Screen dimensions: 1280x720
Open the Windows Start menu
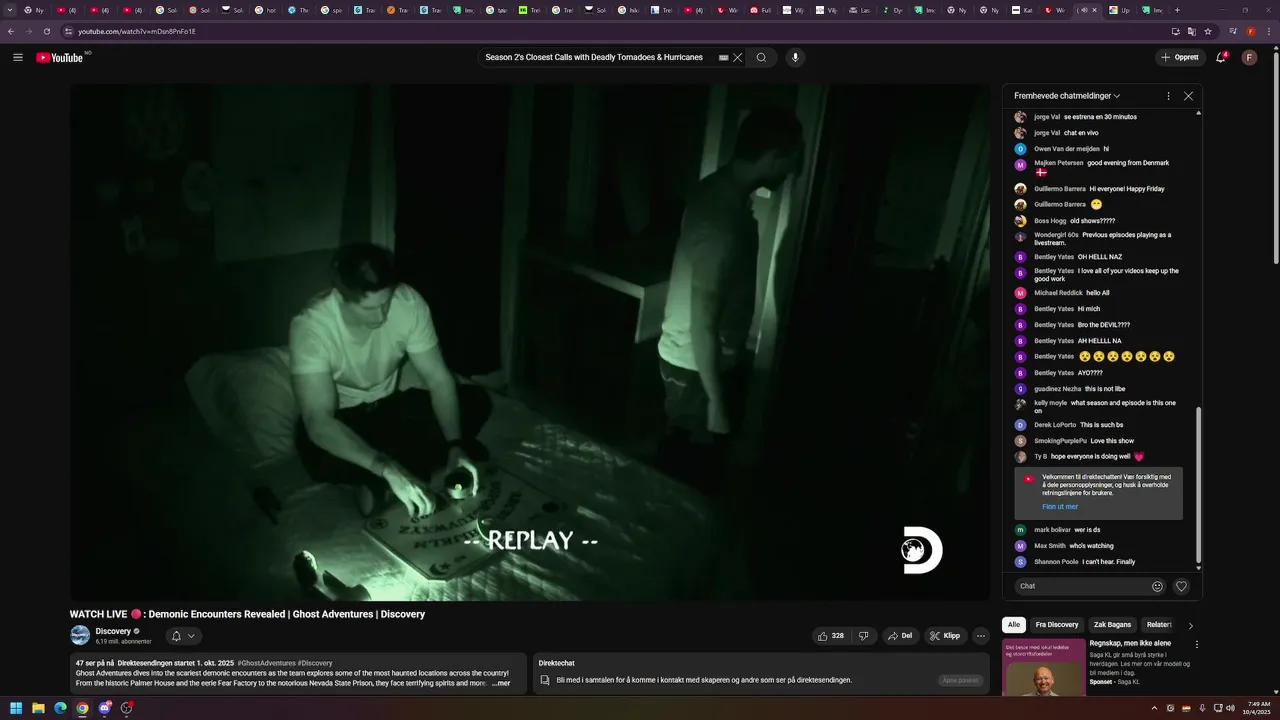coord(16,708)
